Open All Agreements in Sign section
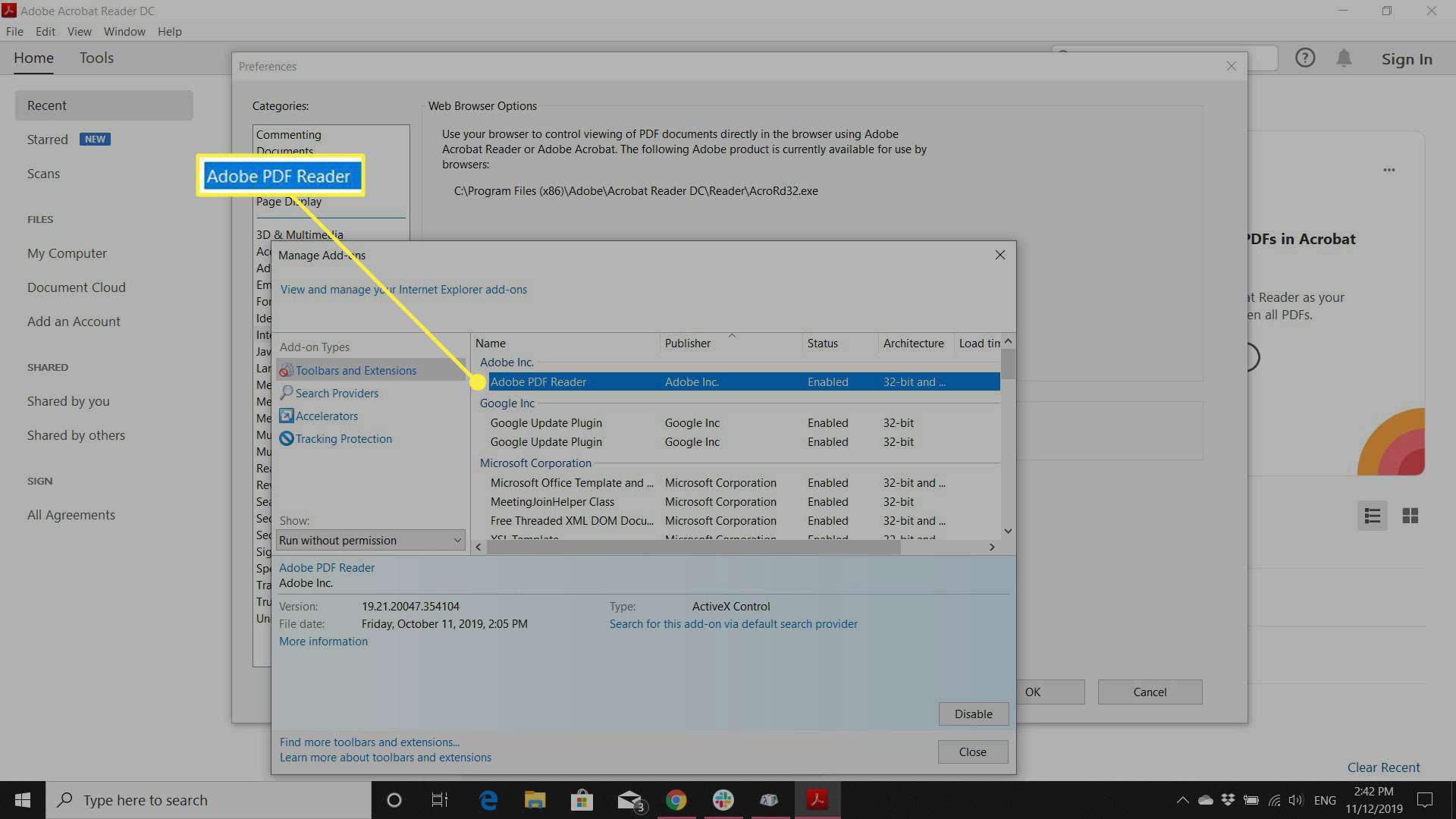The height and width of the screenshot is (819, 1456). (x=71, y=515)
